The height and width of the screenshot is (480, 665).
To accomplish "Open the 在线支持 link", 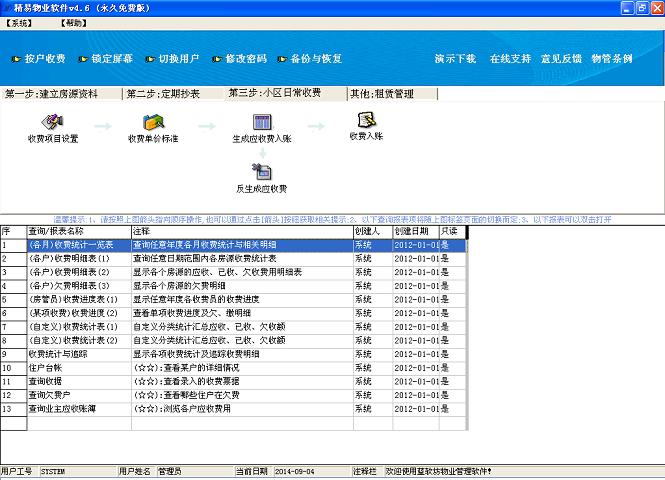I will click(x=510, y=59).
